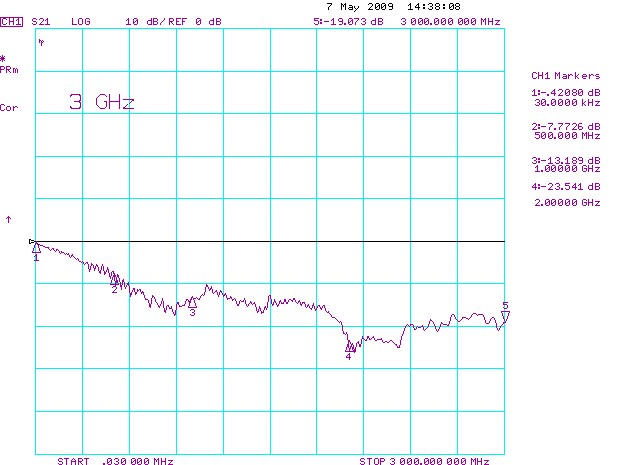Screen dimensions: 640x465
Task: Click the reference level arrow left of grid
Action: coord(9,218)
